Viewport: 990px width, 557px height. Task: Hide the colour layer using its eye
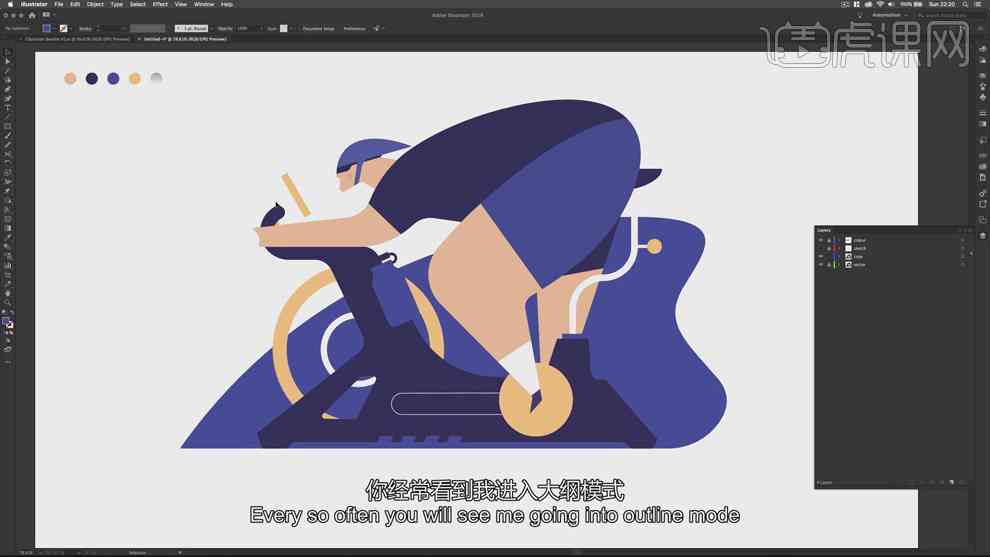click(821, 240)
